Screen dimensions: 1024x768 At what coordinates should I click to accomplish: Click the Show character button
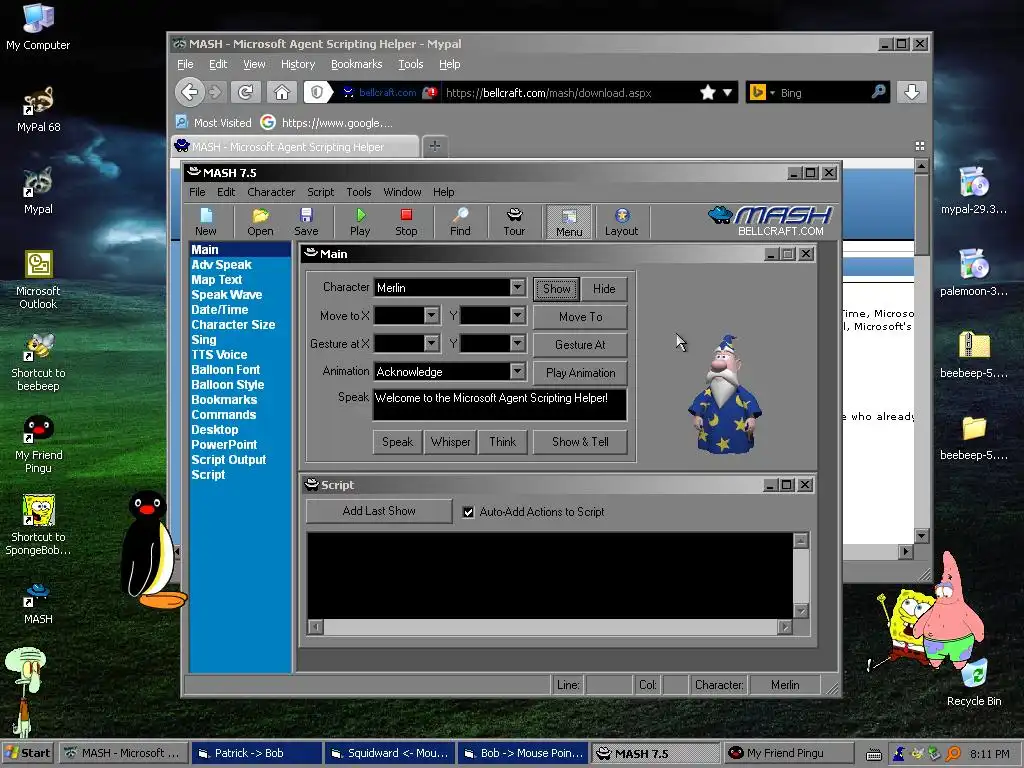pos(556,289)
